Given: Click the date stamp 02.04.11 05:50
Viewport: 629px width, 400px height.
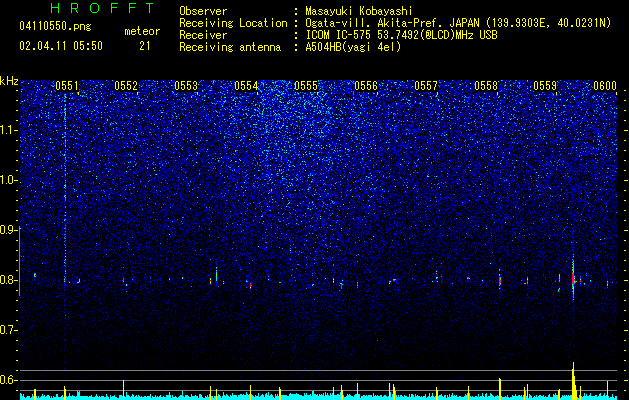Looking at the screenshot, I should coord(61,46).
